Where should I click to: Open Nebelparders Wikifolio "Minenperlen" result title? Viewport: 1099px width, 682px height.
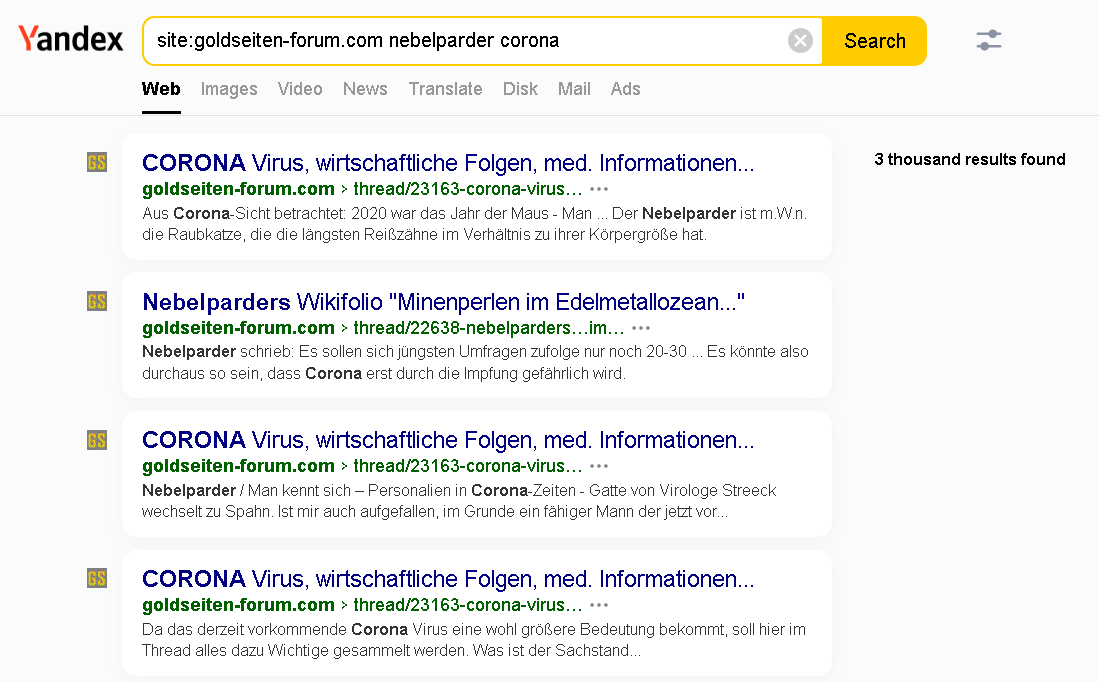pos(443,302)
